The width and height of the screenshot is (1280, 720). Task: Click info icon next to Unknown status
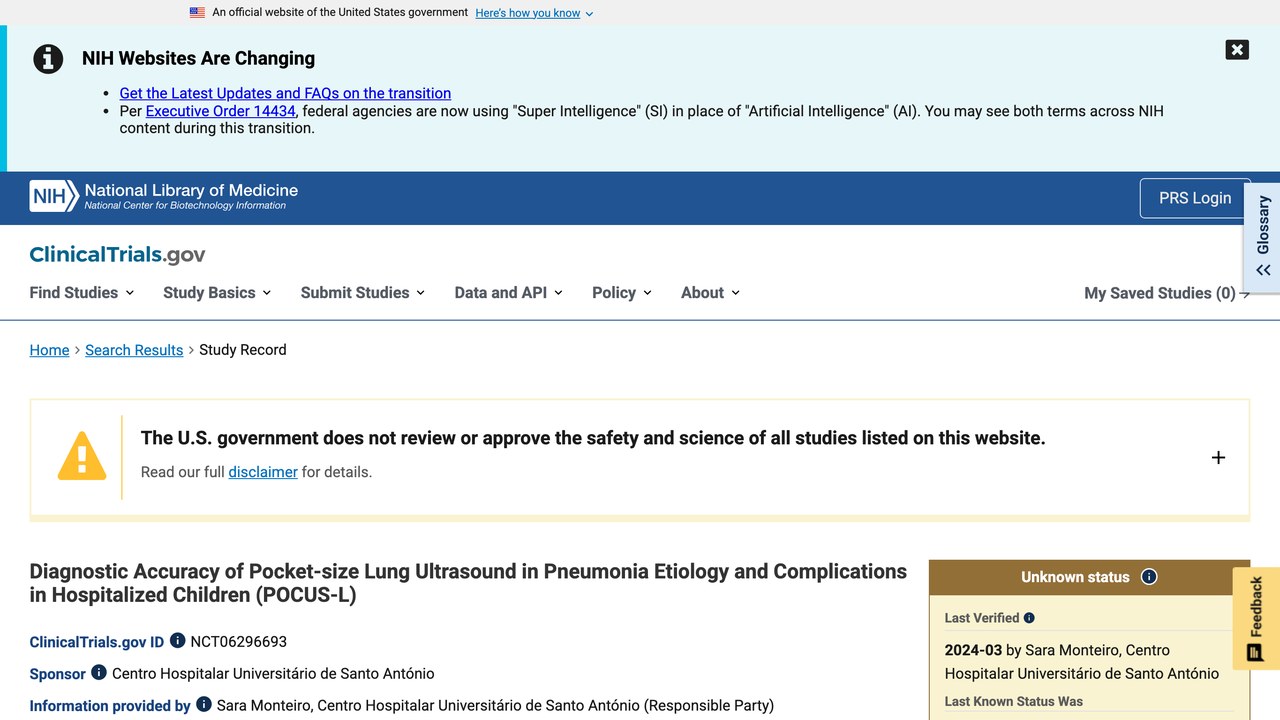point(1149,577)
